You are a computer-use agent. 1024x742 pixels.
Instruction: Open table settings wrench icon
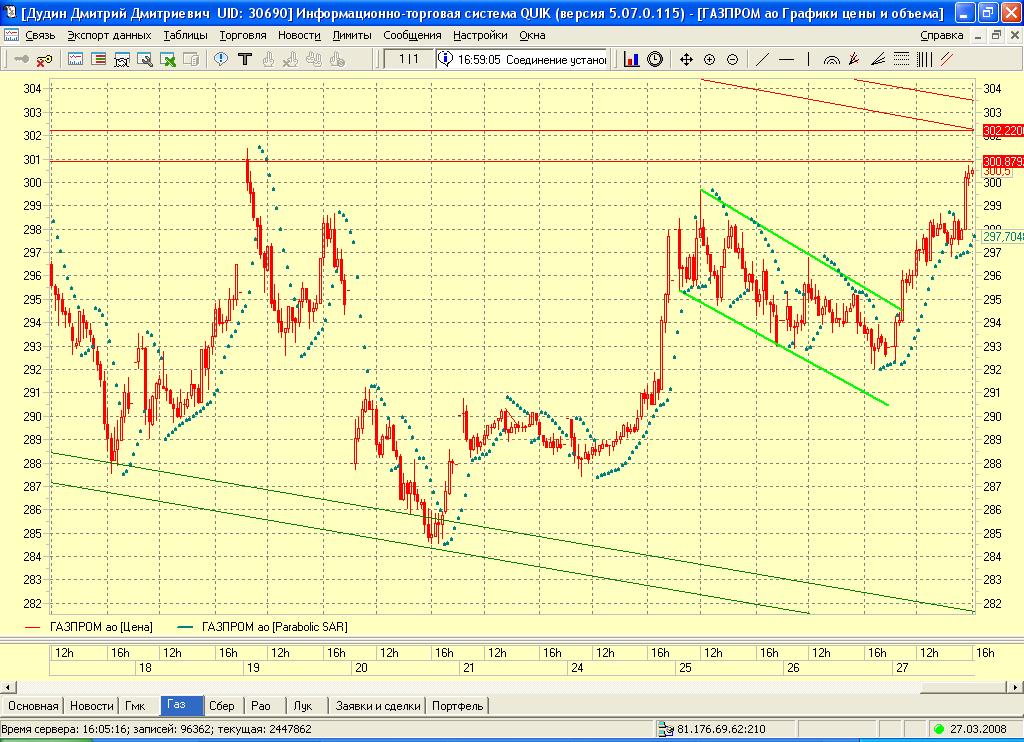point(145,59)
